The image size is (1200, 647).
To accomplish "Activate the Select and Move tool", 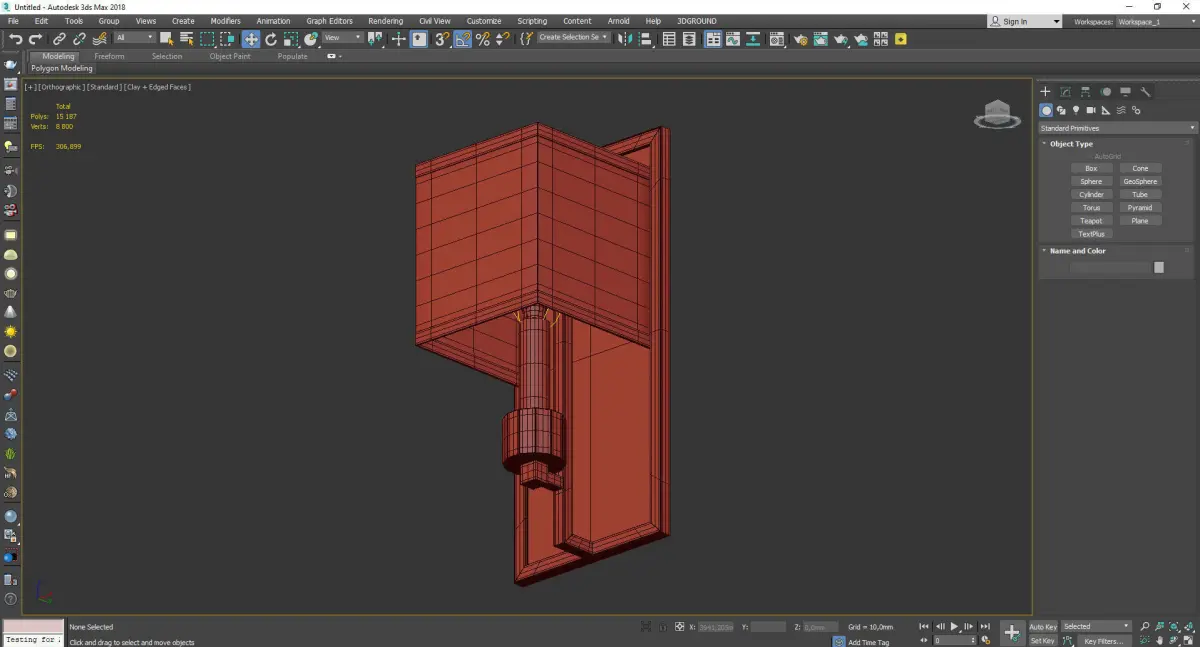I will (x=251, y=39).
